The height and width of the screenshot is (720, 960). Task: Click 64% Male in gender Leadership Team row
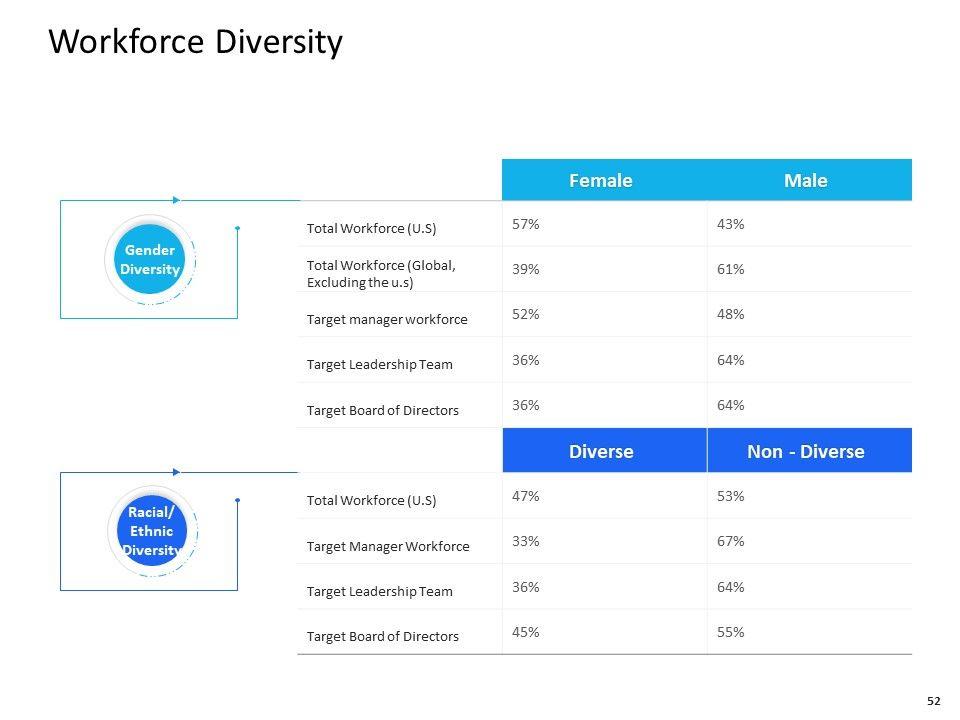730,360
